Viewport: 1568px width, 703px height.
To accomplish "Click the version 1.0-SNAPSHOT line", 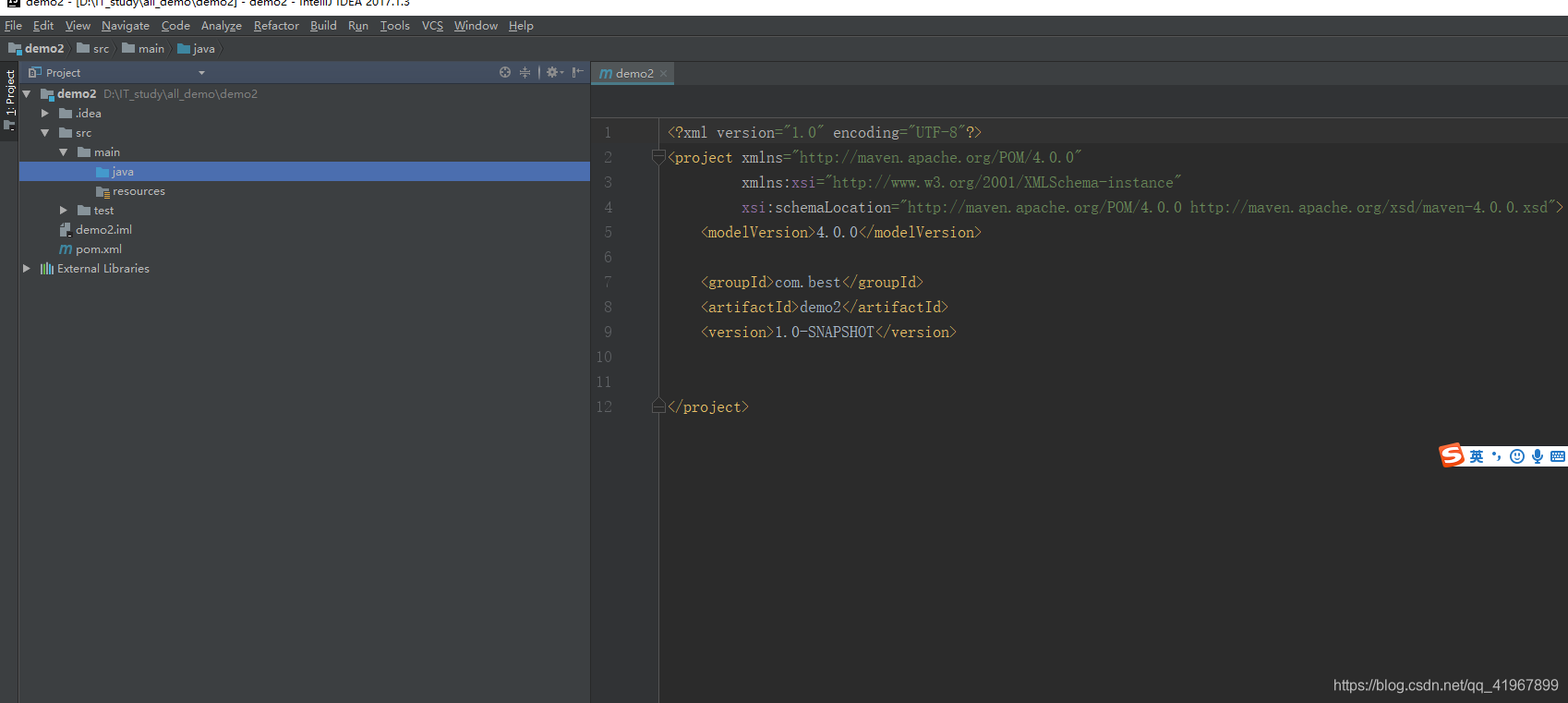I will (x=828, y=332).
